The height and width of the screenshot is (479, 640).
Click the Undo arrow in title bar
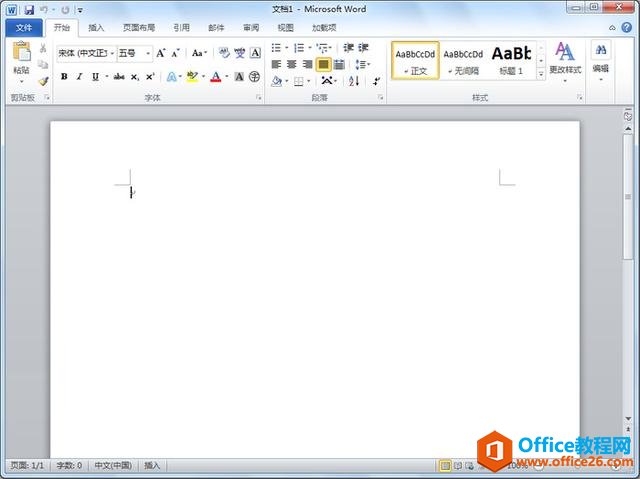pyautogui.click(x=44, y=10)
